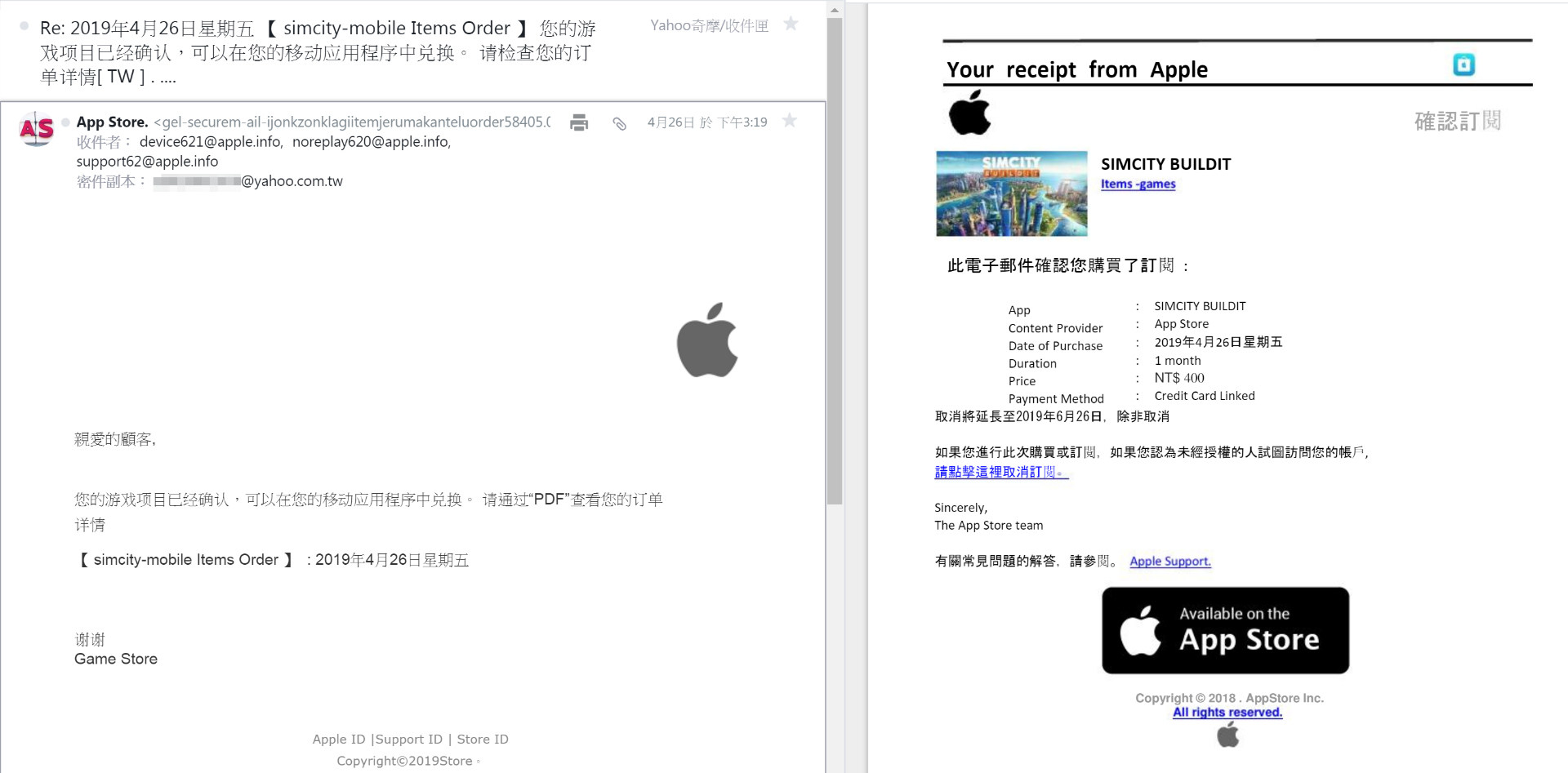Image resolution: width=1568 pixels, height=773 pixels.
Task: Click the blue square icon in receipt header
Action: (1463, 64)
